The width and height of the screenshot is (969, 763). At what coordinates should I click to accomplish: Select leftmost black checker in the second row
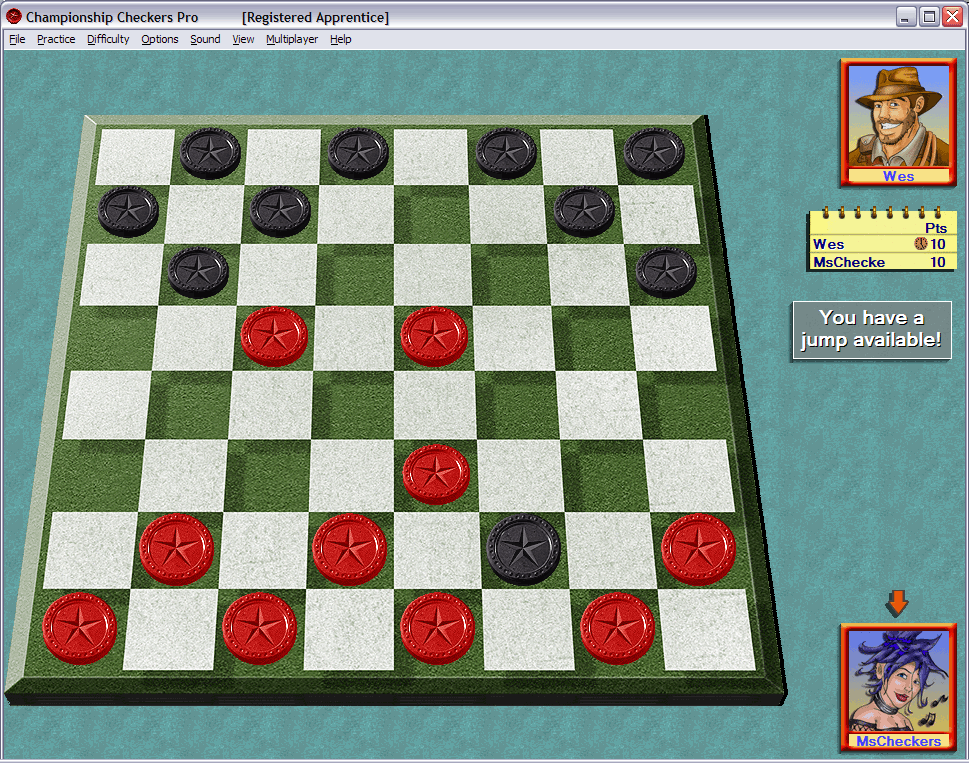point(129,211)
